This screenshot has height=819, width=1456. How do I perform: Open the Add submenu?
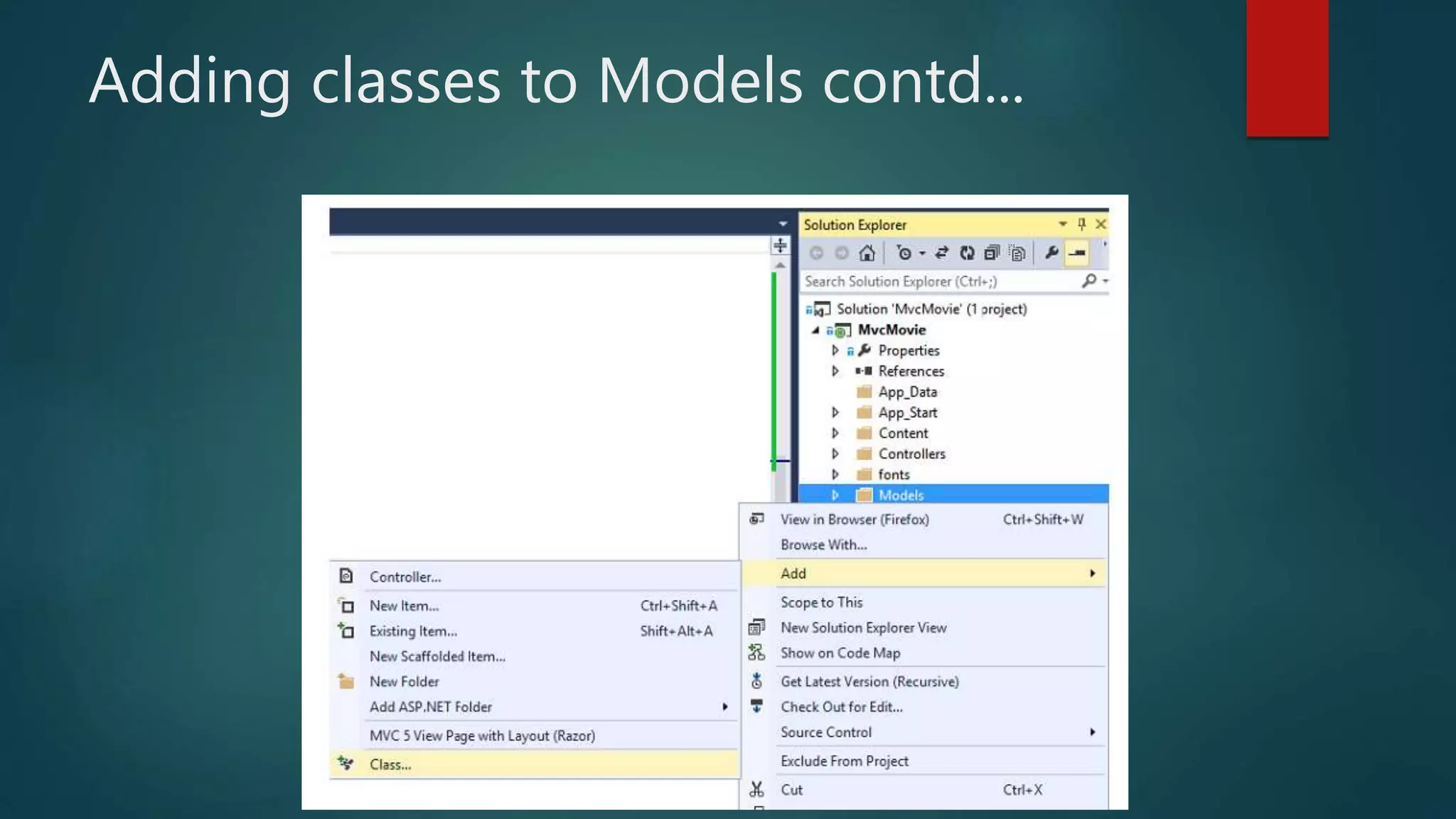pos(924,574)
